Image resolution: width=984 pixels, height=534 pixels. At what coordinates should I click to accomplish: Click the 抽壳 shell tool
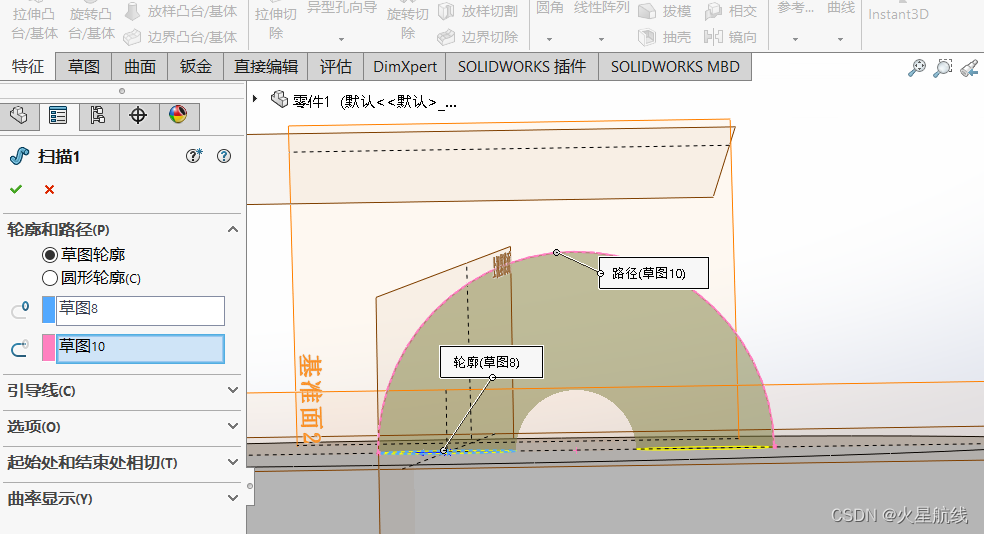pyautogui.click(x=665, y=37)
